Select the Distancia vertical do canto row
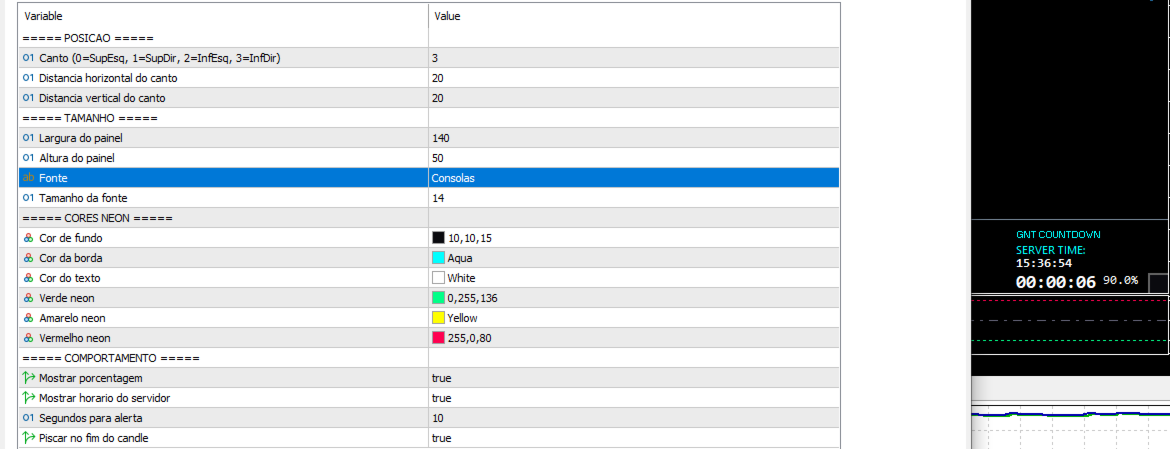This screenshot has height=449, width=1170. pyautogui.click(x=429, y=98)
